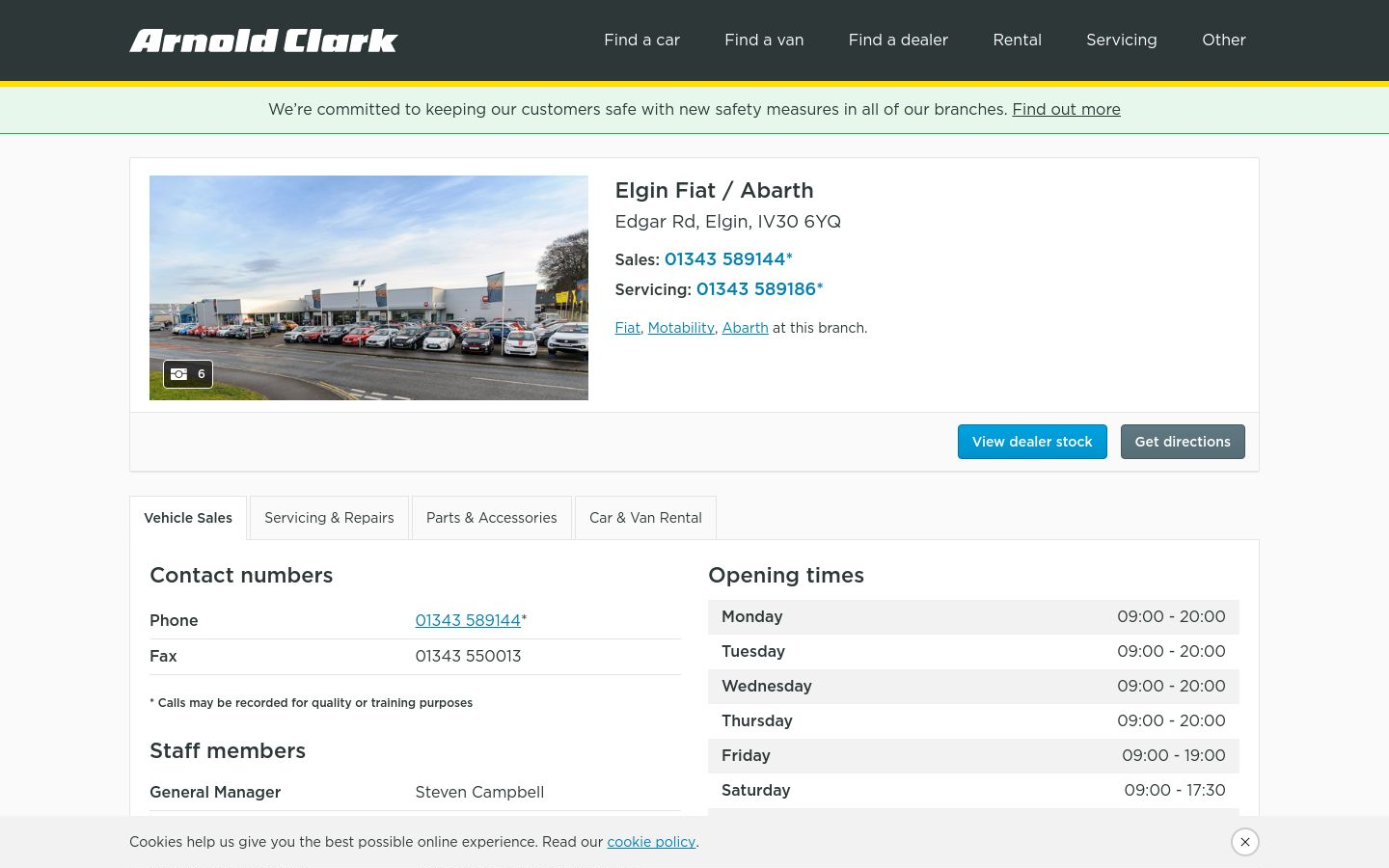Open the Find a van menu

click(764, 41)
